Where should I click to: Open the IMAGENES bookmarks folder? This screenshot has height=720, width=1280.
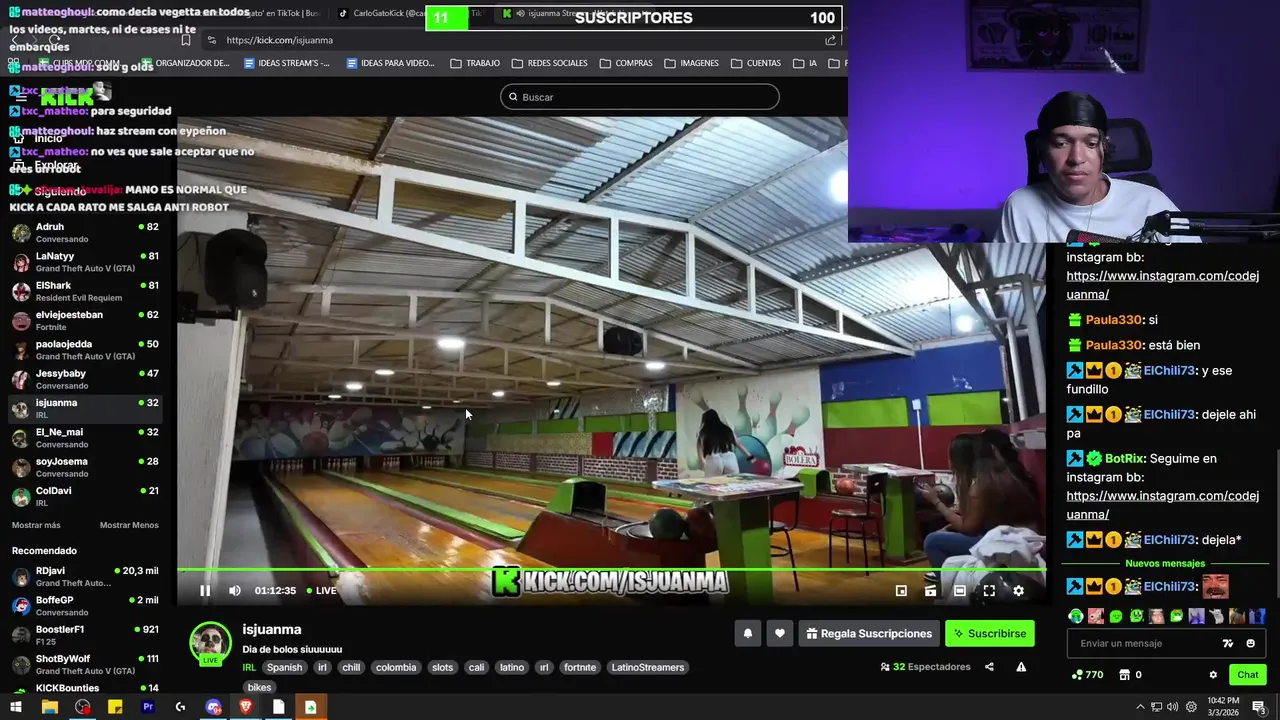pyautogui.click(x=691, y=63)
